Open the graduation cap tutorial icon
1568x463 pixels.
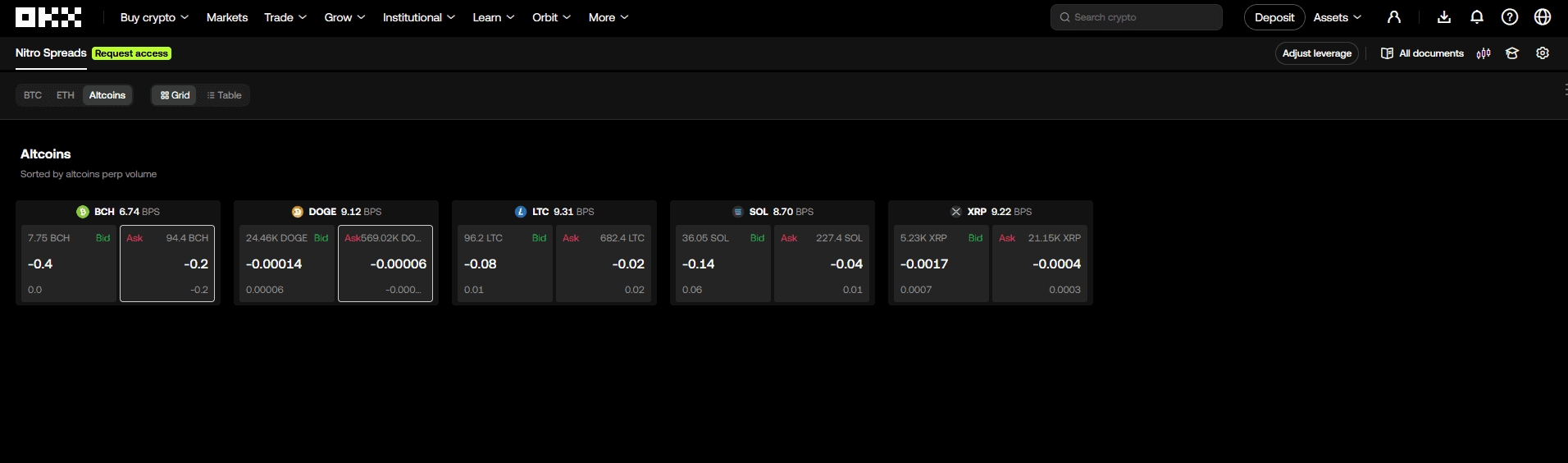[x=1512, y=53]
